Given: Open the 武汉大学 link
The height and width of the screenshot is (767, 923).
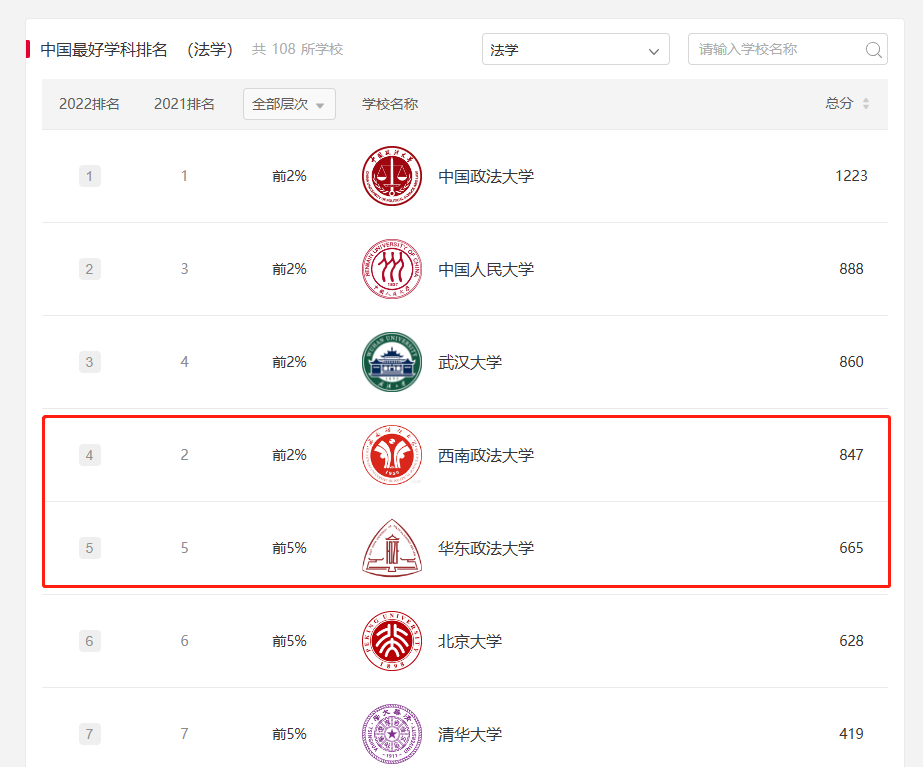Looking at the screenshot, I should [470, 362].
